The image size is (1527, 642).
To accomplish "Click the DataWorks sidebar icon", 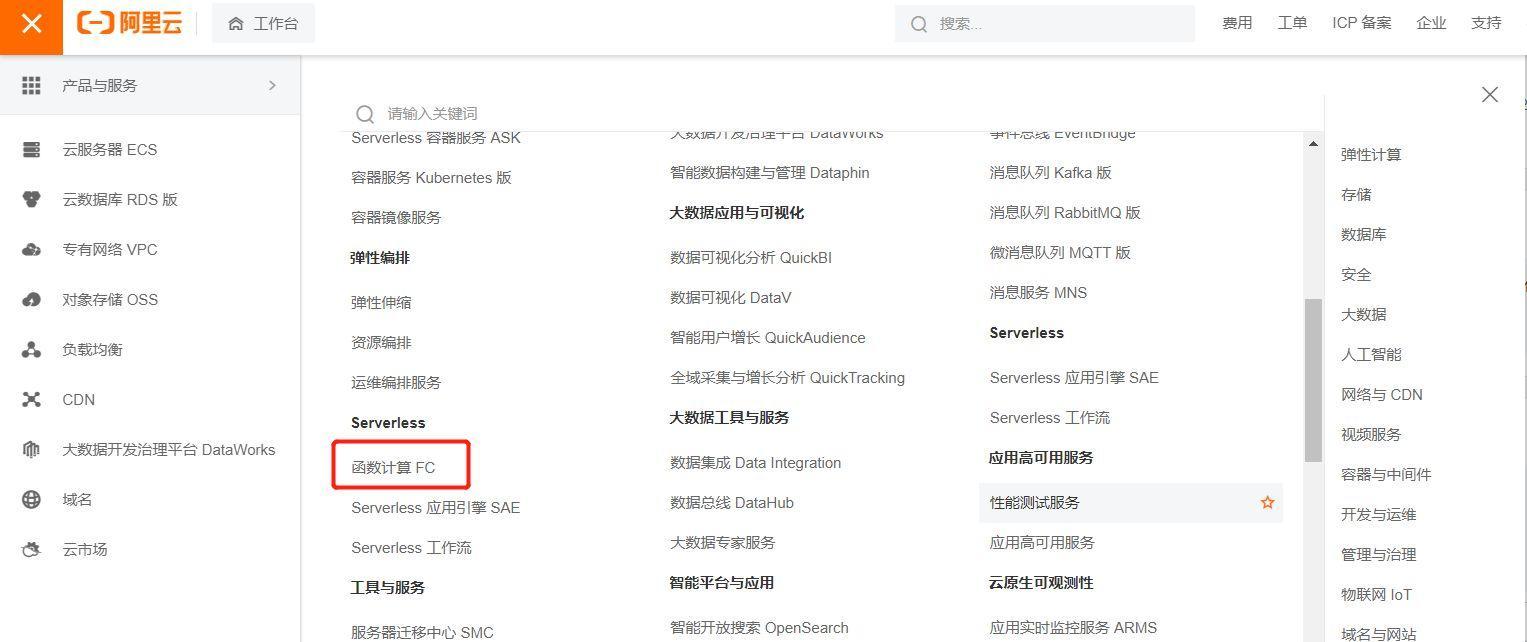I will (31, 450).
